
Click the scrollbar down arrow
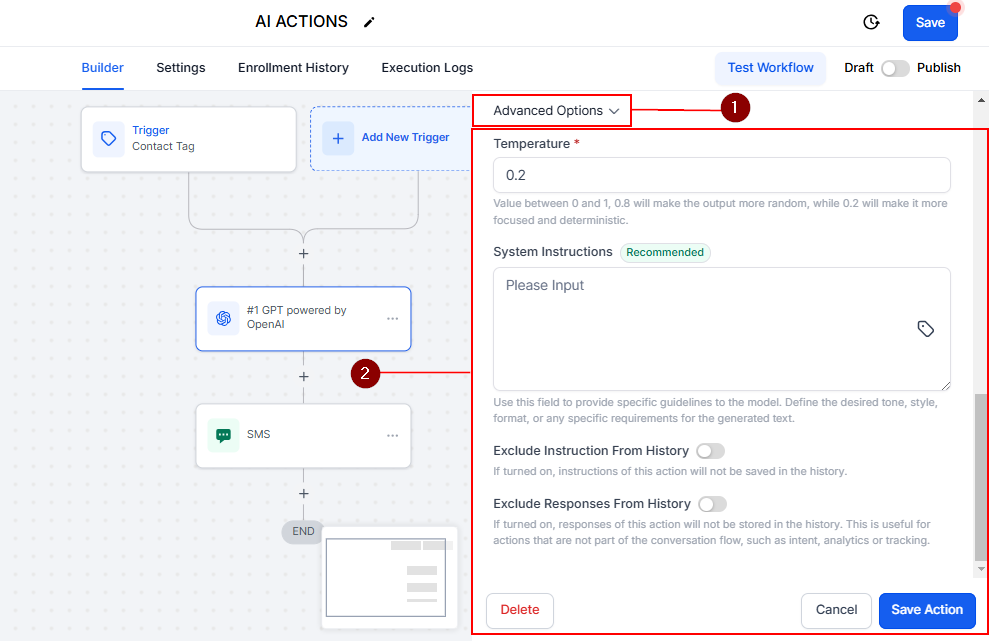click(981, 569)
